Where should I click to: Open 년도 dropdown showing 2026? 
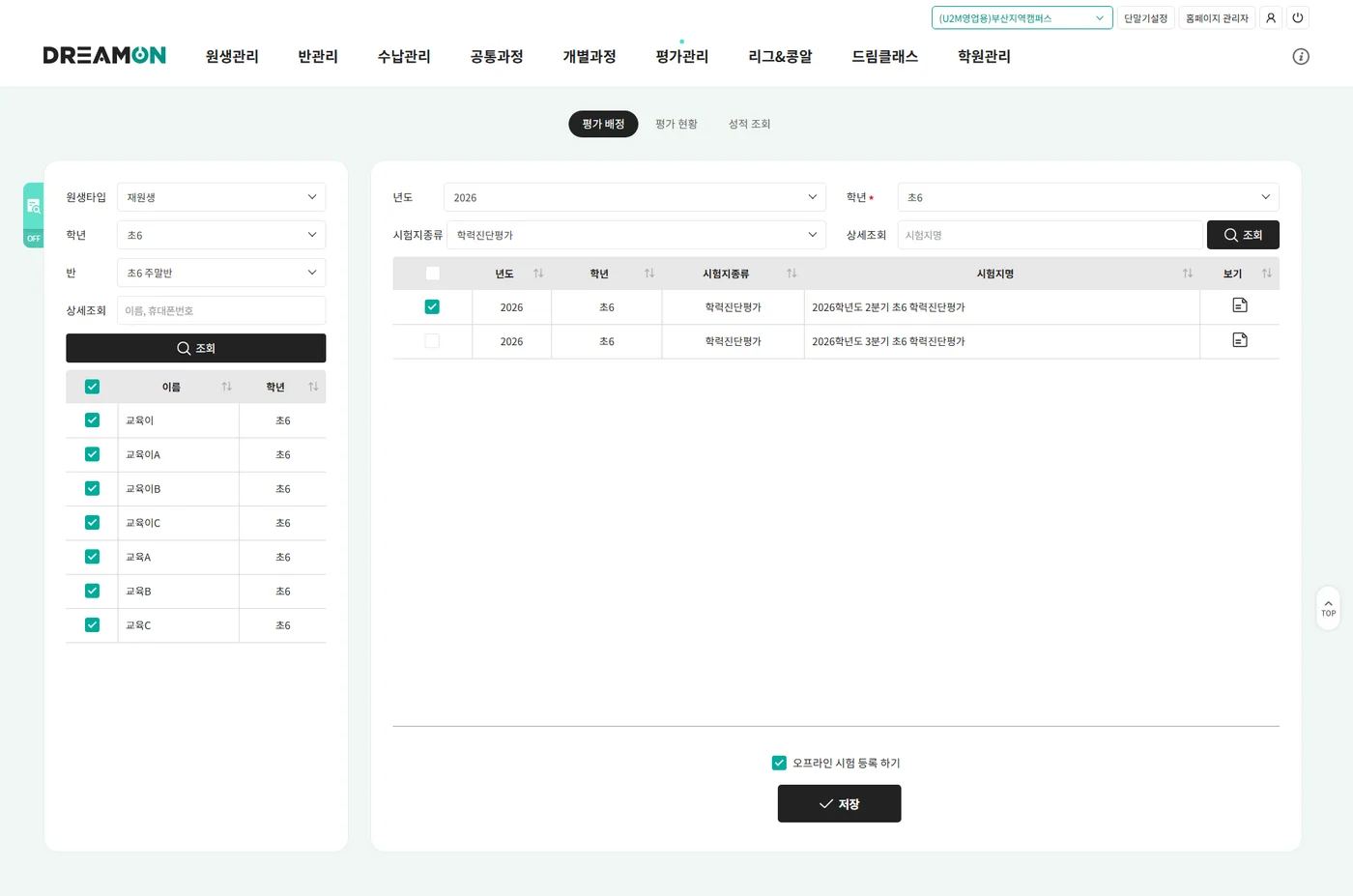pyautogui.click(x=635, y=197)
